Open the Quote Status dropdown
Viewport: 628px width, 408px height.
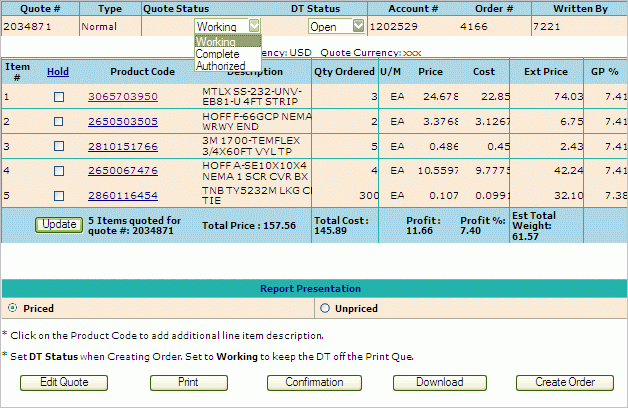(x=254, y=27)
